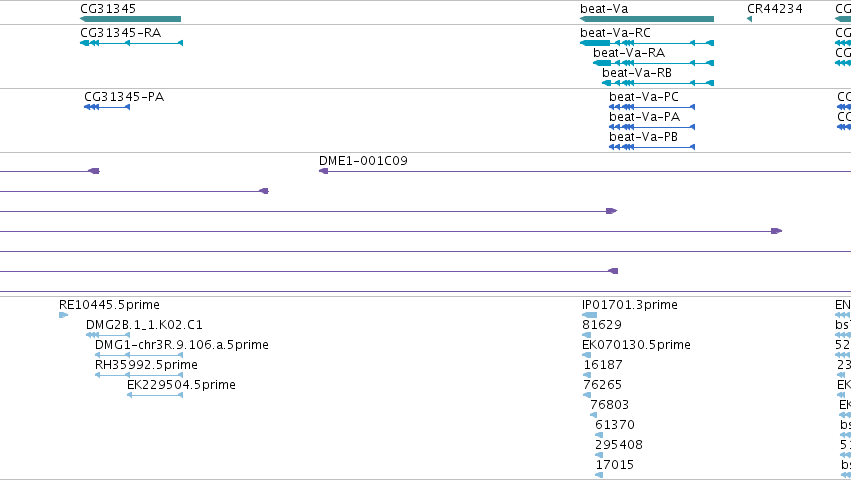Select the DMG1-chr3R.9.106.a.5prime feature
Viewport: 851px width, 480px height.
pos(139,355)
